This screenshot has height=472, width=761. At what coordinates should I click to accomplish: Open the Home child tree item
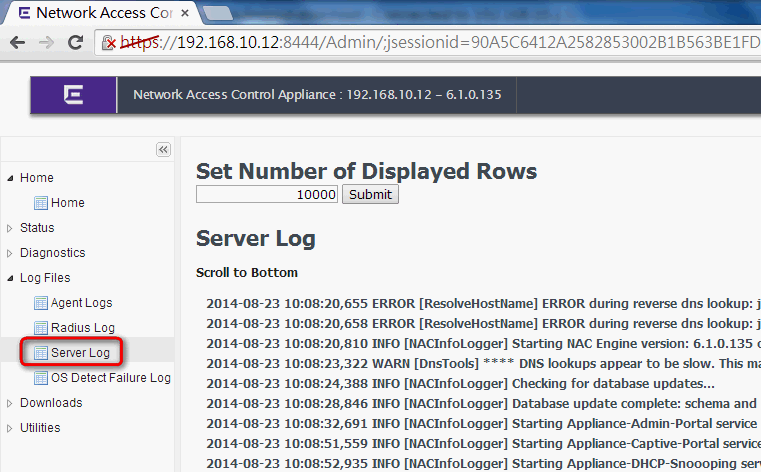tap(67, 203)
